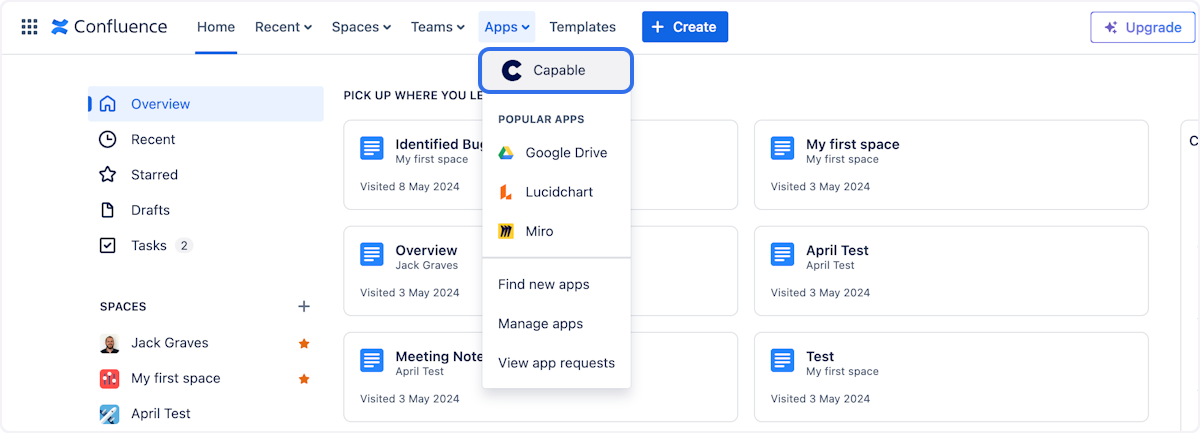Select View app requests menu entry
Image resolution: width=1200 pixels, height=433 pixels.
pos(556,363)
